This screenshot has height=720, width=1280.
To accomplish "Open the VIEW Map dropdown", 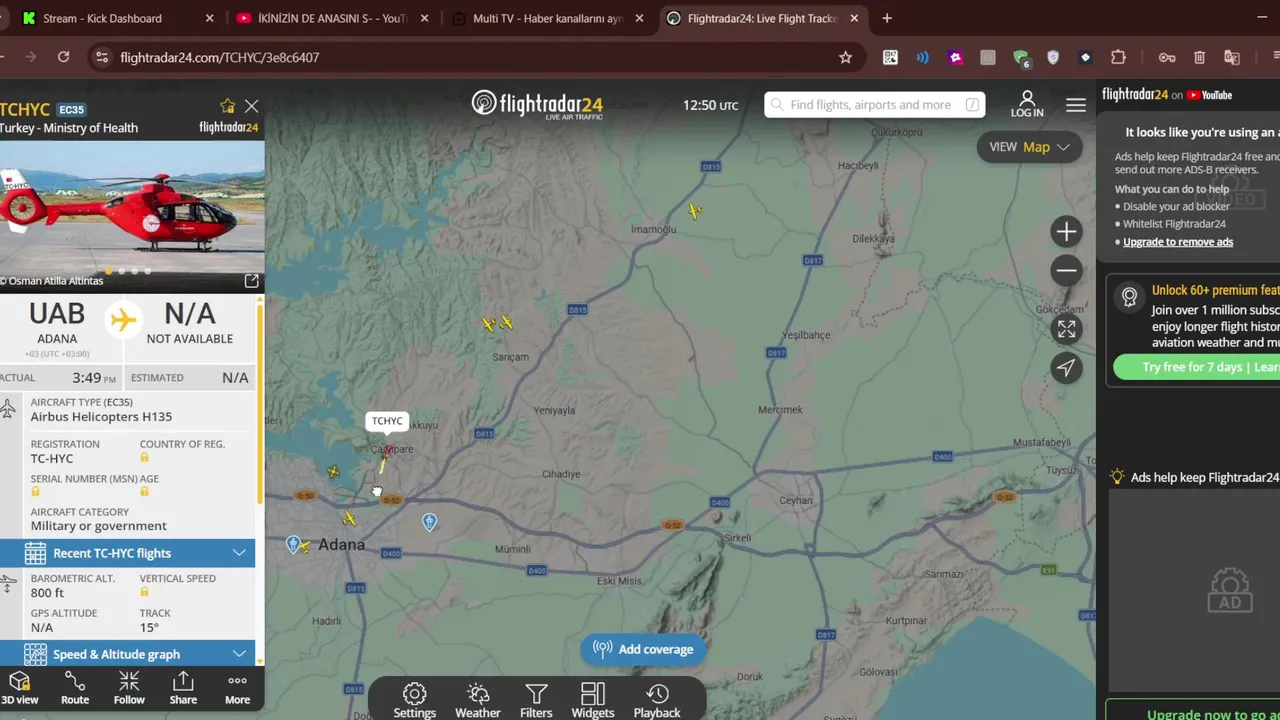I will (x=1029, y=147).
